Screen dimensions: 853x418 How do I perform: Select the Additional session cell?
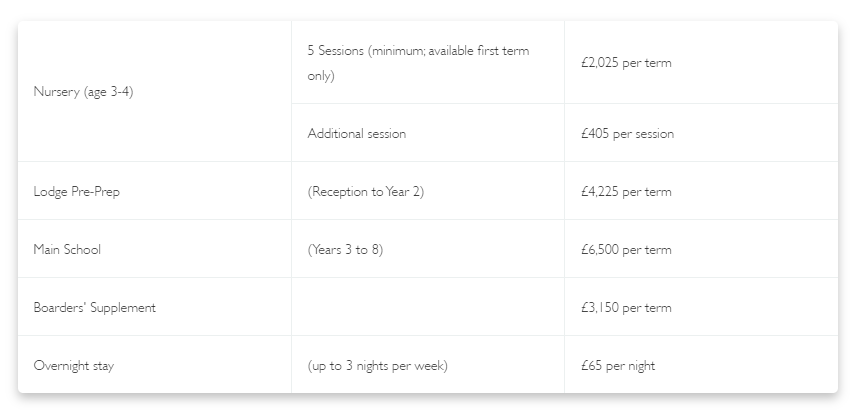(428, 133)
